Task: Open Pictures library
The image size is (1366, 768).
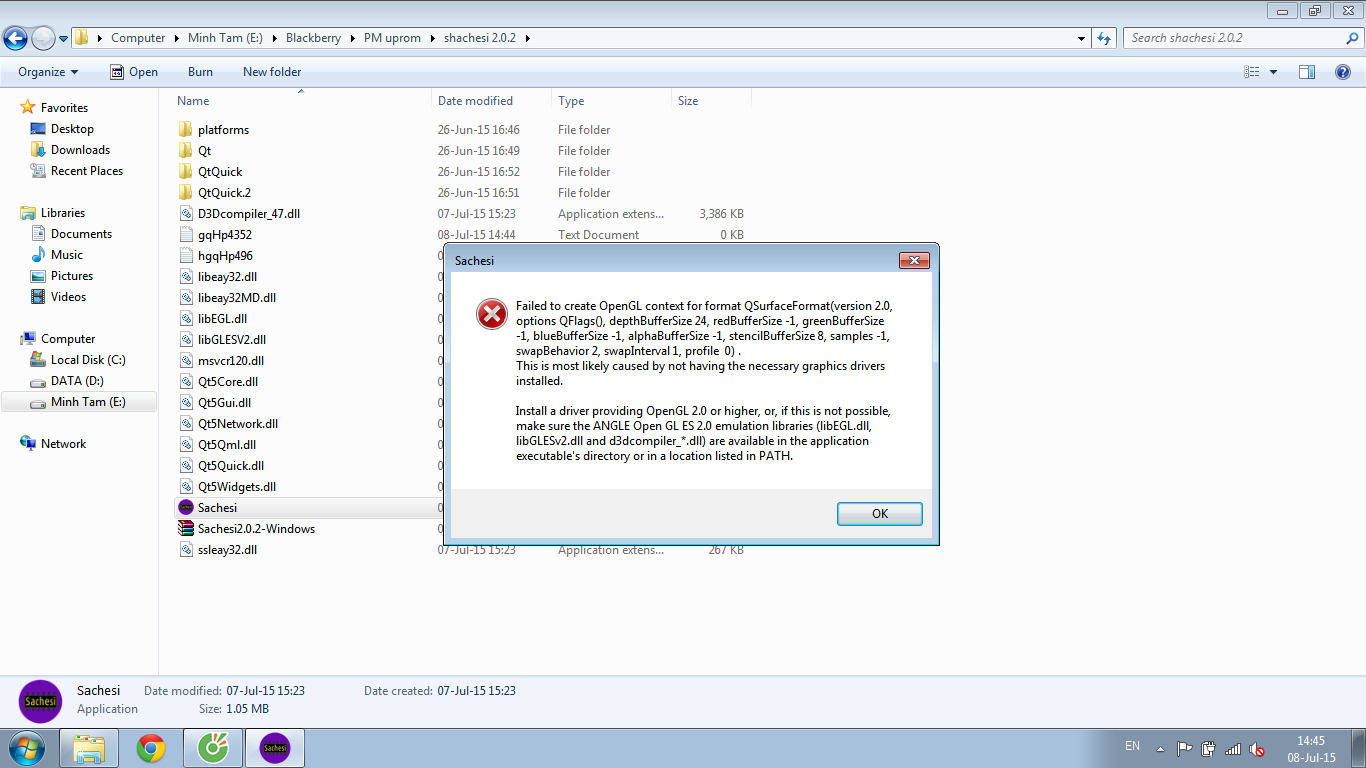Action: pos(72,276)
